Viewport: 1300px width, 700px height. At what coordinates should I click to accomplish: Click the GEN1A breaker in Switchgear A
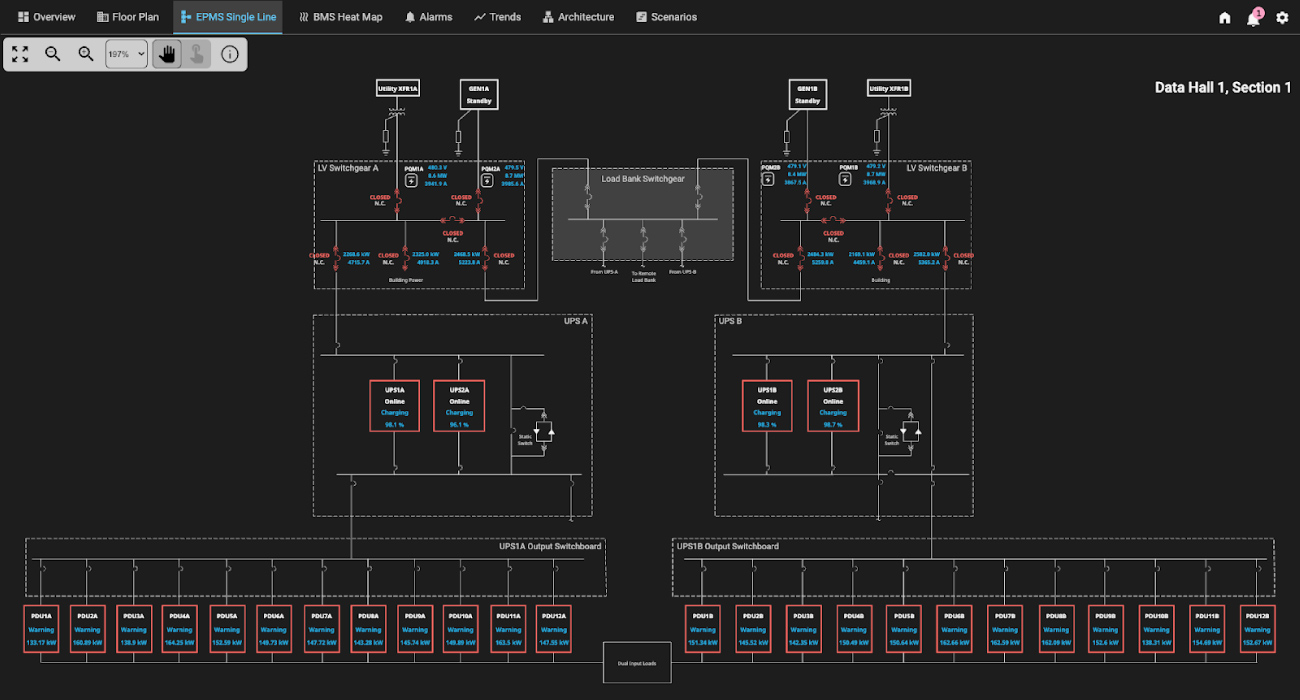click(x=479, y=203)
